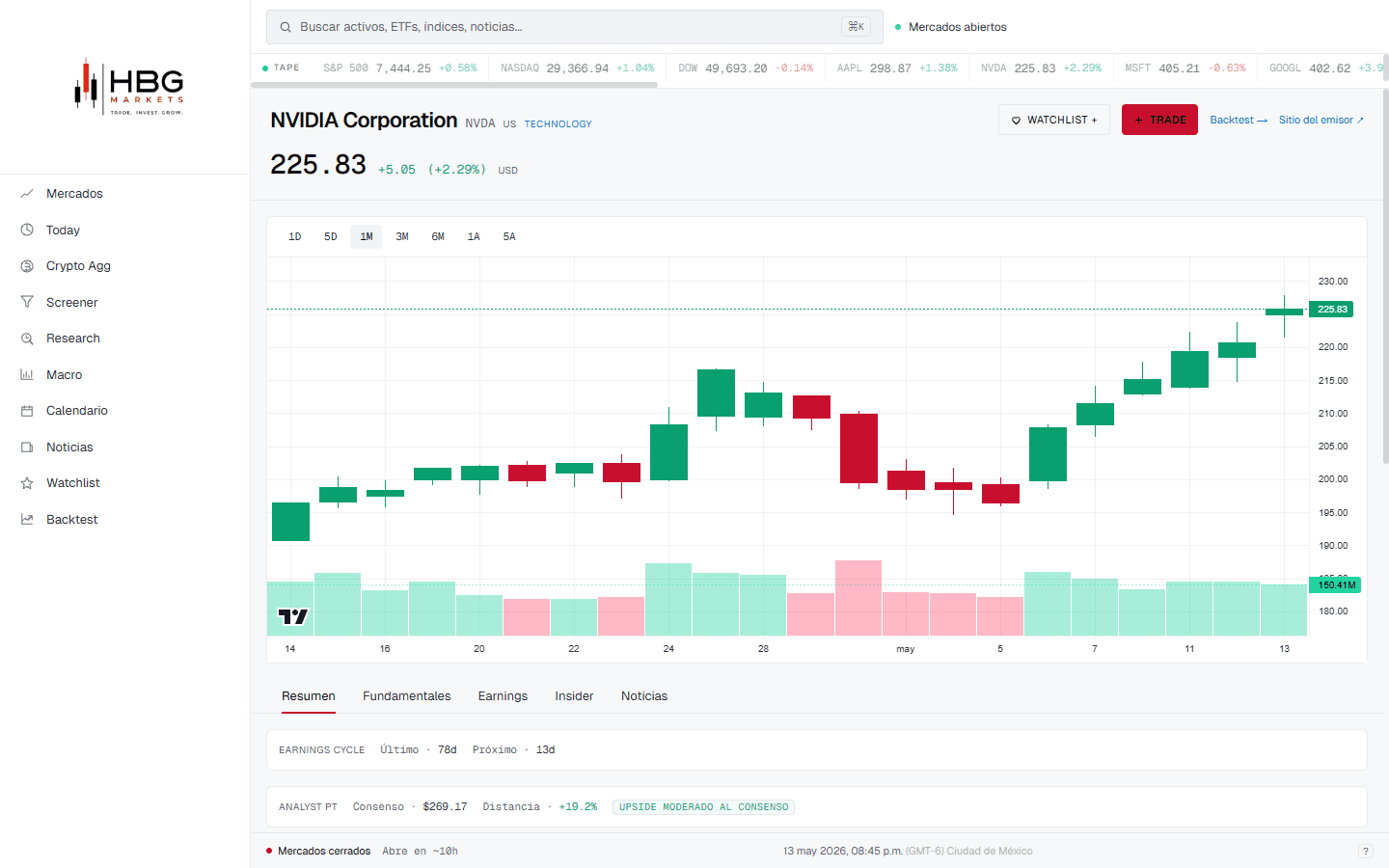Image resolution: width=1389 pixels, height=868 pixels.
Task: Select the 1A chart range
Action: 474,237
